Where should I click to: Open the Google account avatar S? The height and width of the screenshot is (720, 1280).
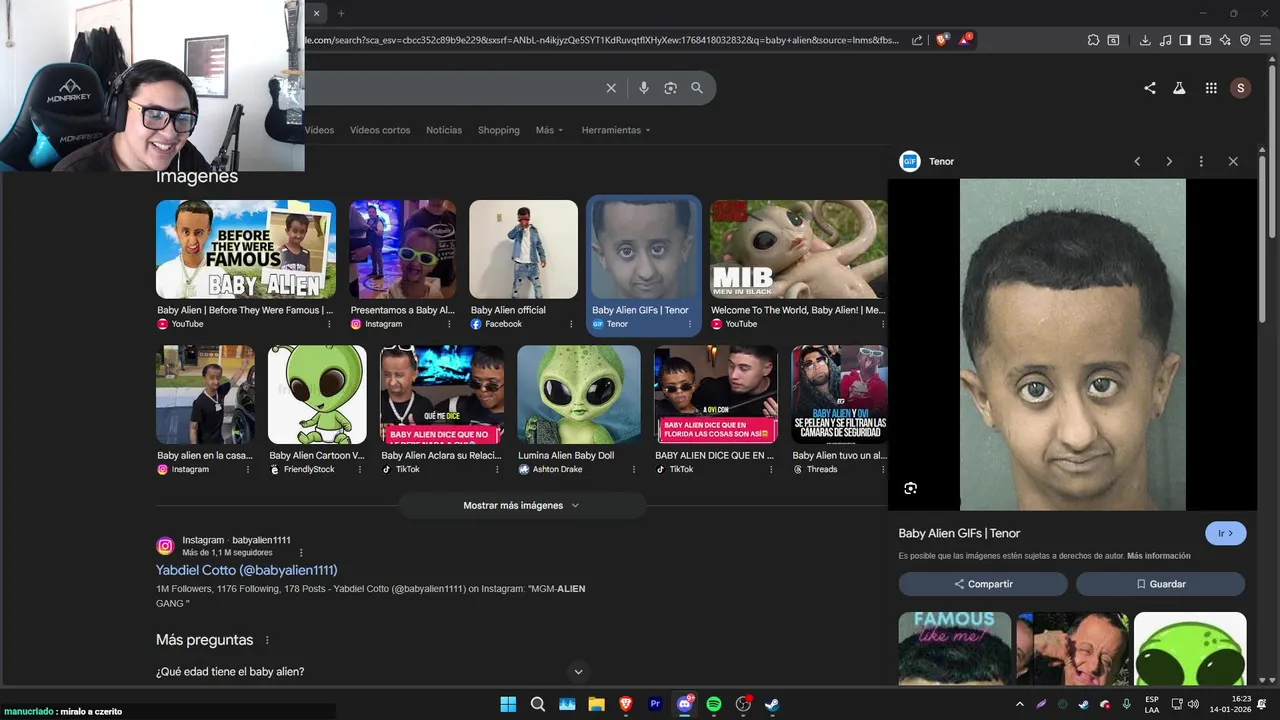(1241, 88)
